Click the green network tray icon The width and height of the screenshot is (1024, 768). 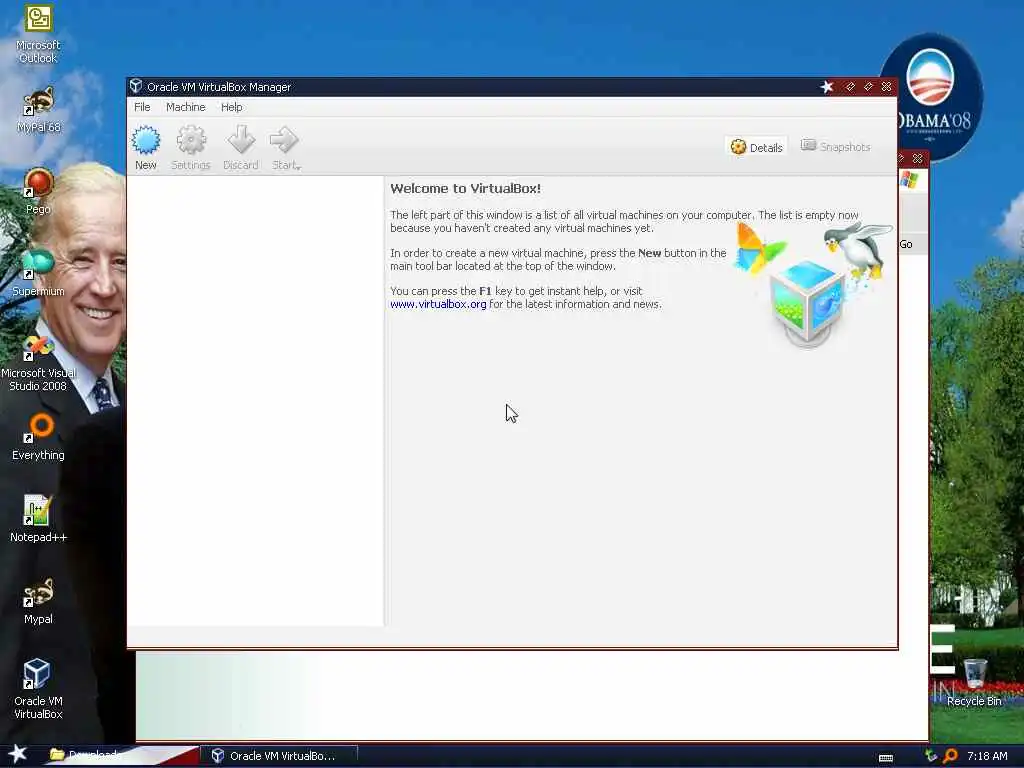[931, 756]
